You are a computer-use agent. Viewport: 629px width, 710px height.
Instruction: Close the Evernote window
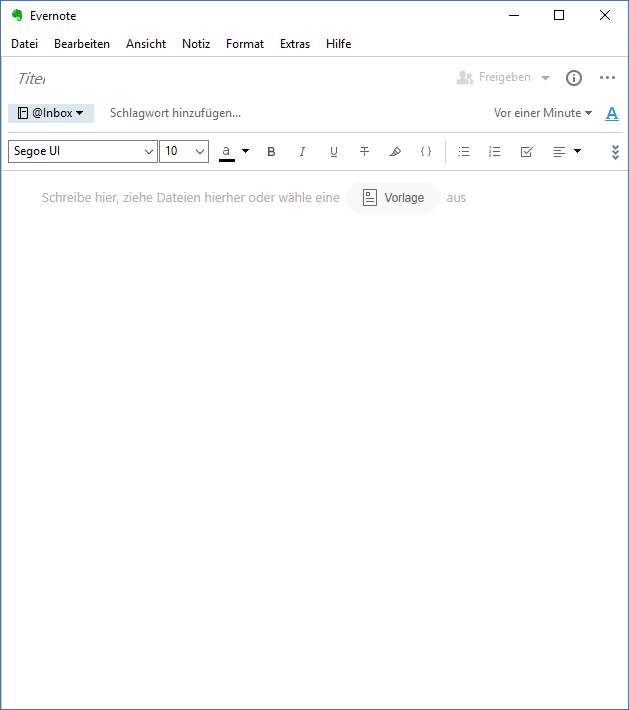pos(605,15)
